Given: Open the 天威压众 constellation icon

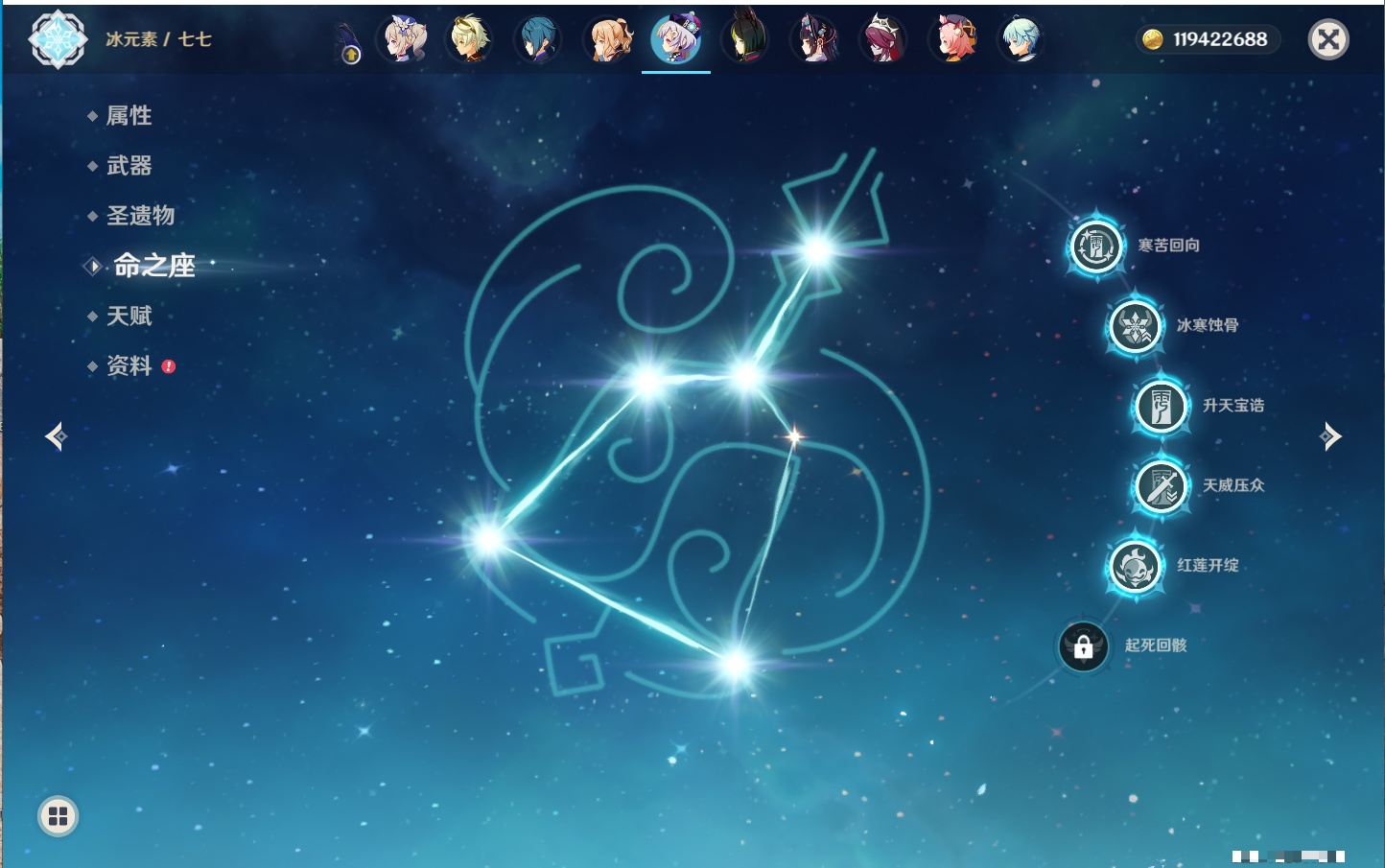Looking at the screenshot, I should [x=1162, y=486].
